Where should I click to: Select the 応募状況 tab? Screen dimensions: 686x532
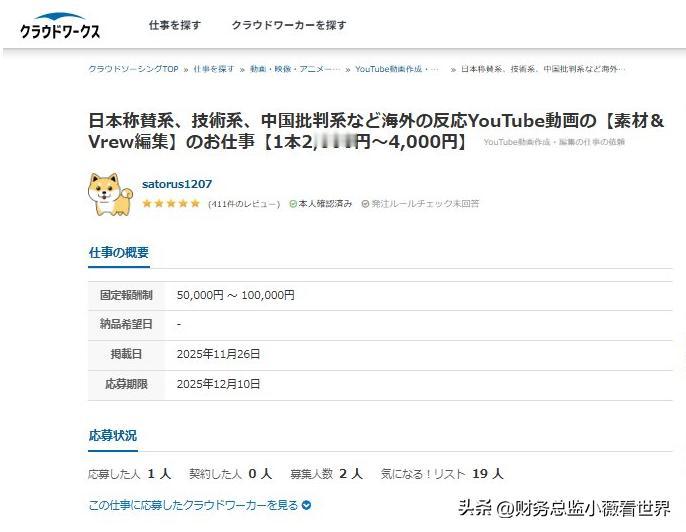(x=113, y=436)
